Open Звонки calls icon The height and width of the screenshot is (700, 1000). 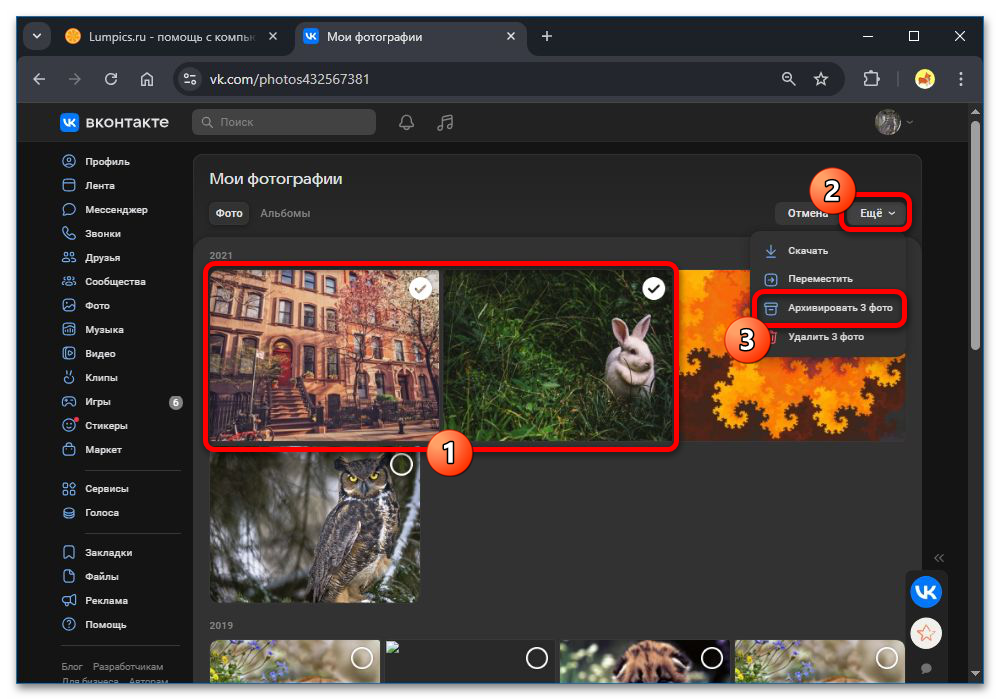(x=69, y=233)
